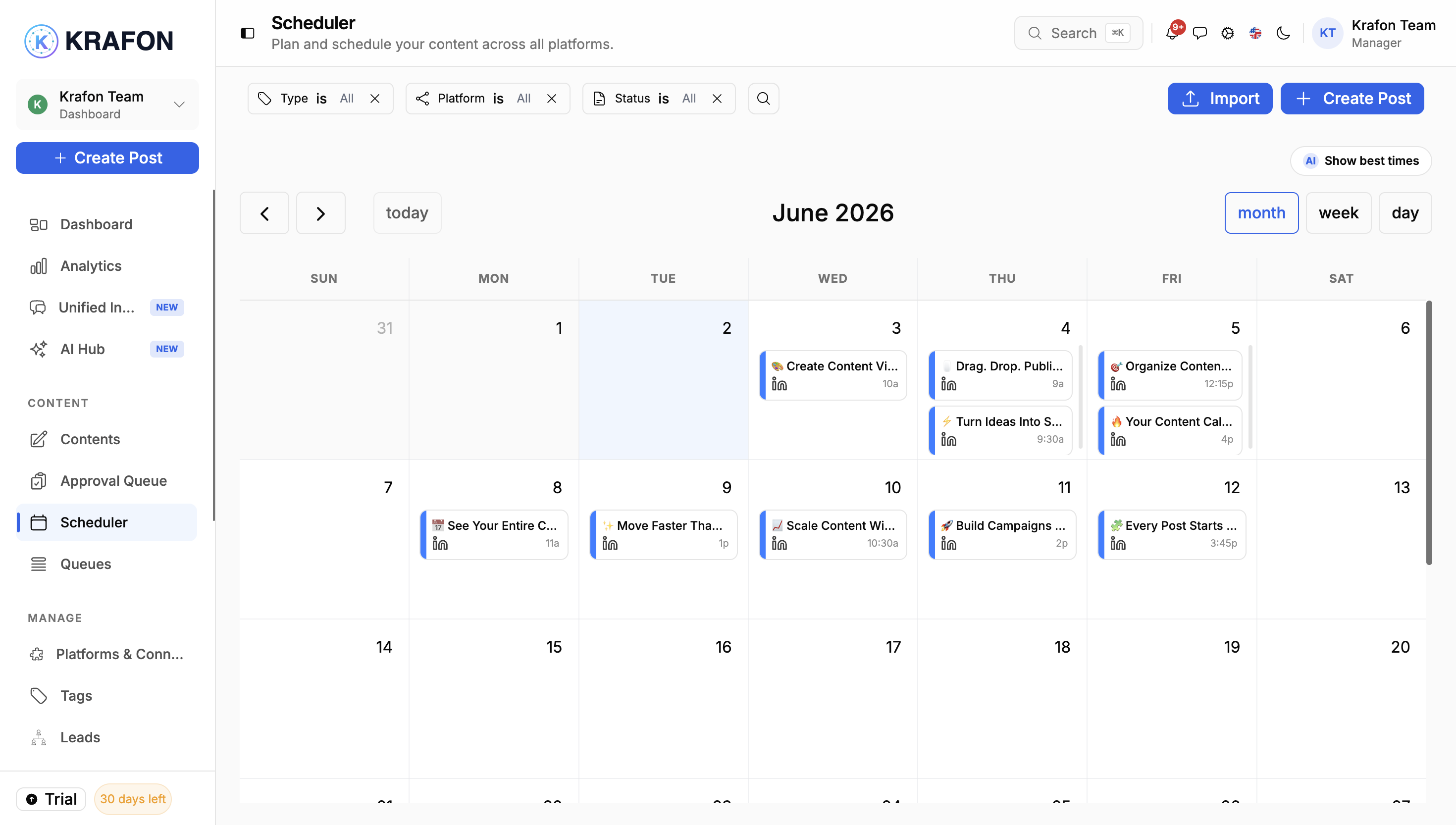The image size is (1456, 825).
Task: Select day 2 cell in calendar
Action: tap(664, 380)
